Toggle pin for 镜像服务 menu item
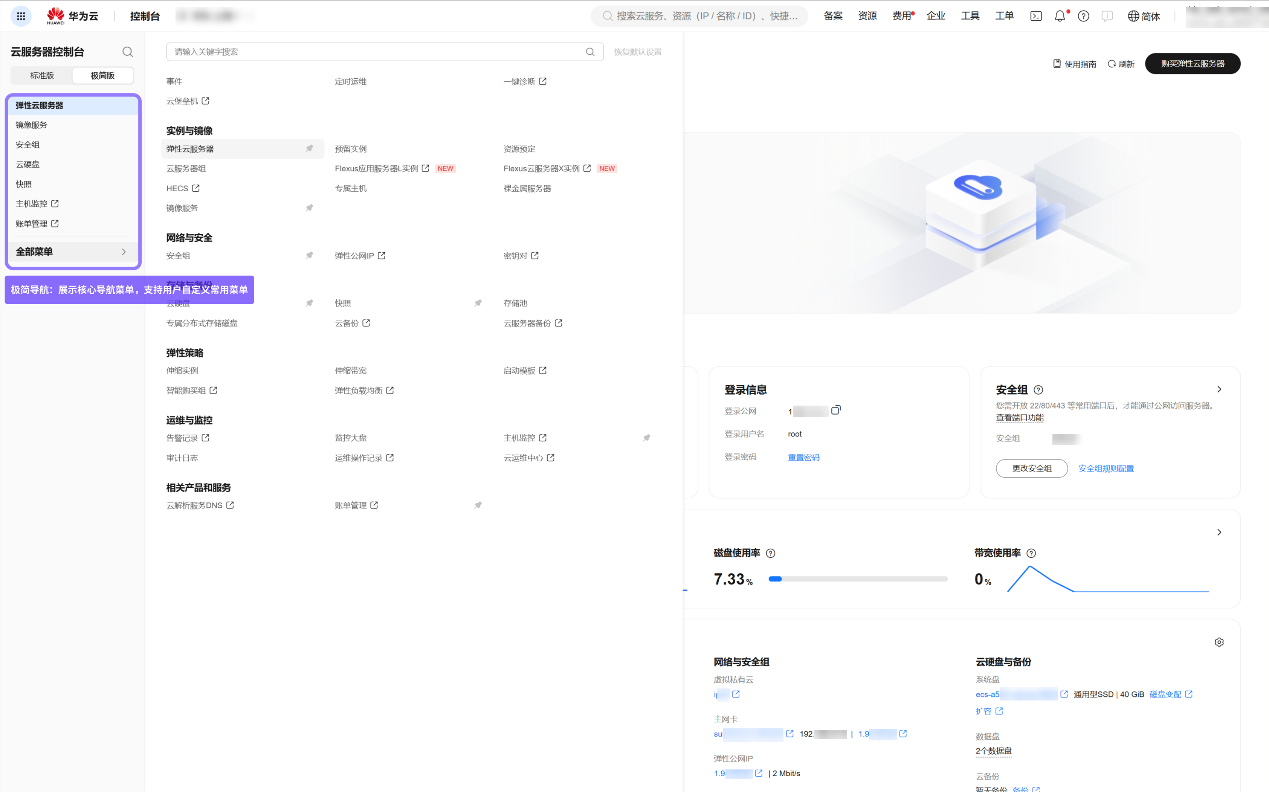This screenshot has height=792, width=1269. click(x=309, y=208)
